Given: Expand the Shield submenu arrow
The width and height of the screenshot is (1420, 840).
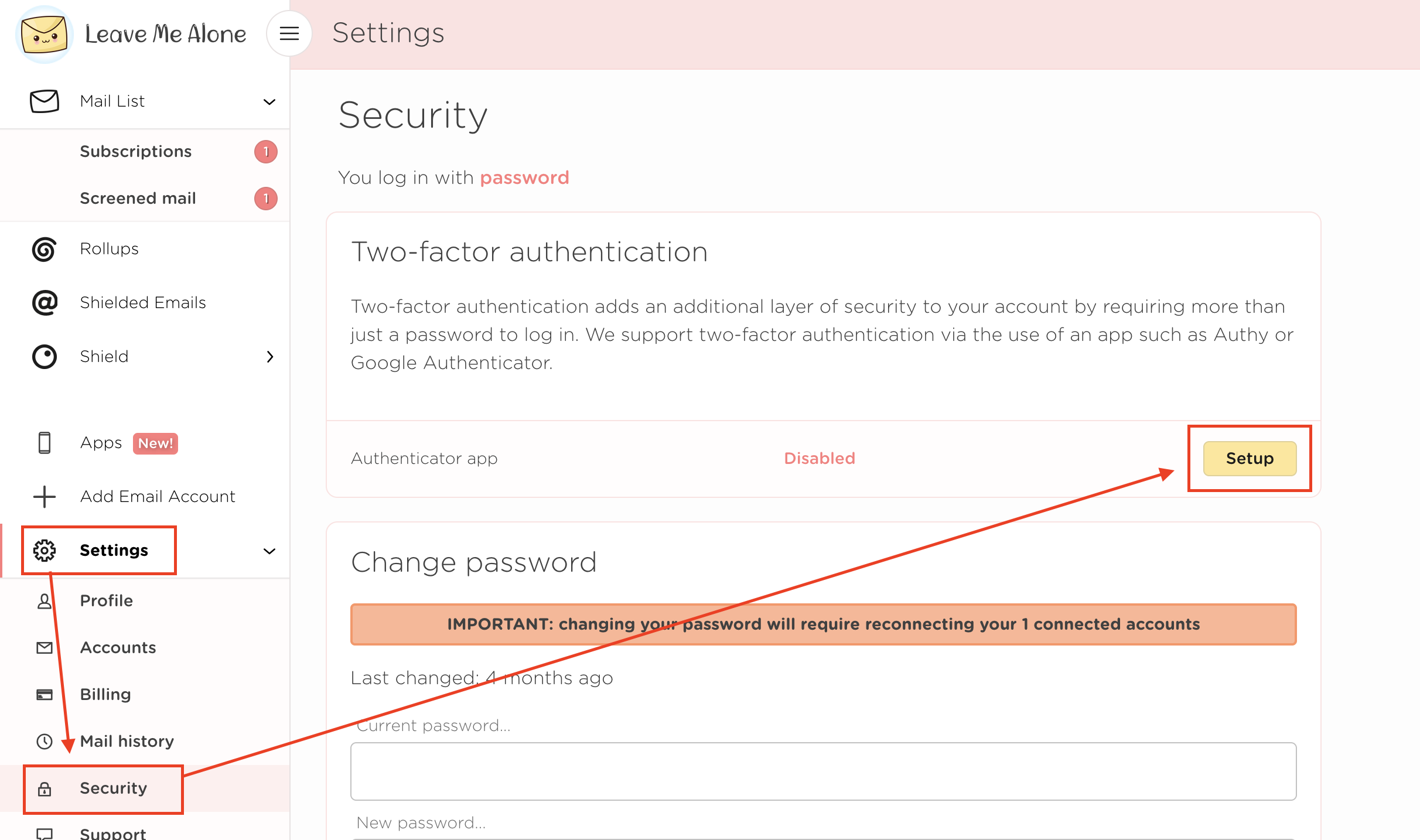Looking at the screenshot, I should click(x=270, y=357).
